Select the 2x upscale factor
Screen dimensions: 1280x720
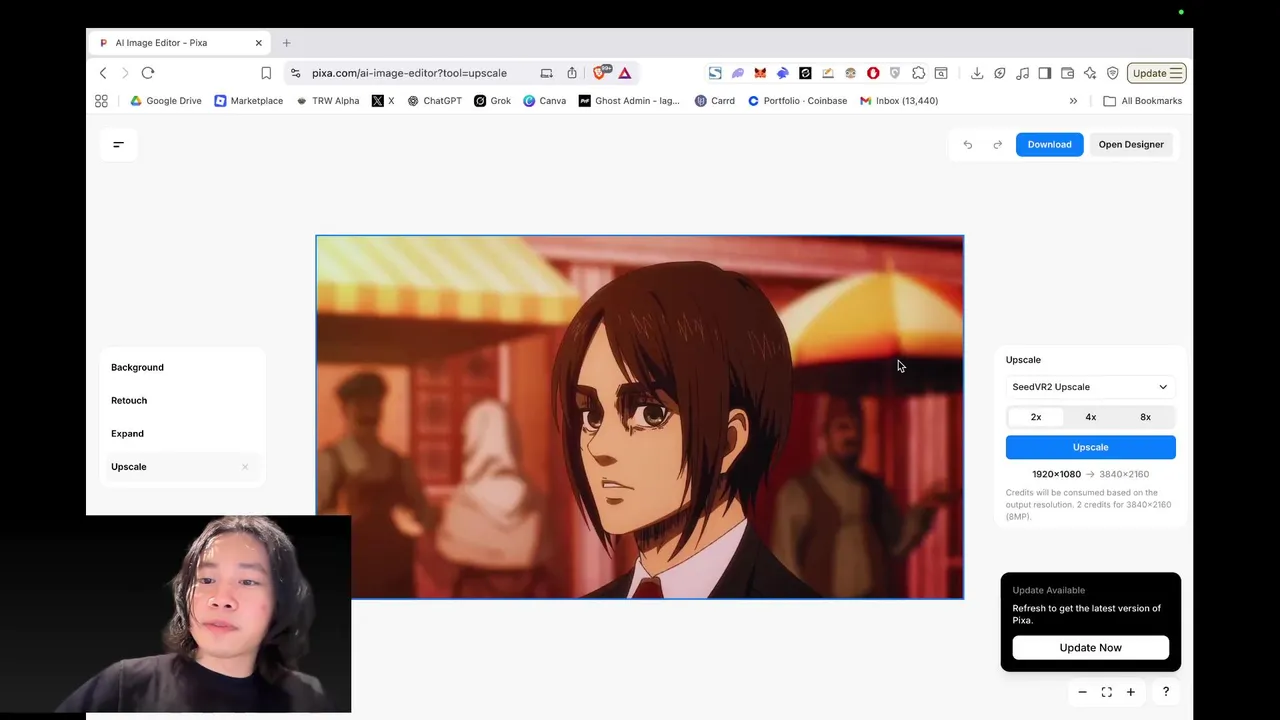[1036, 417]
